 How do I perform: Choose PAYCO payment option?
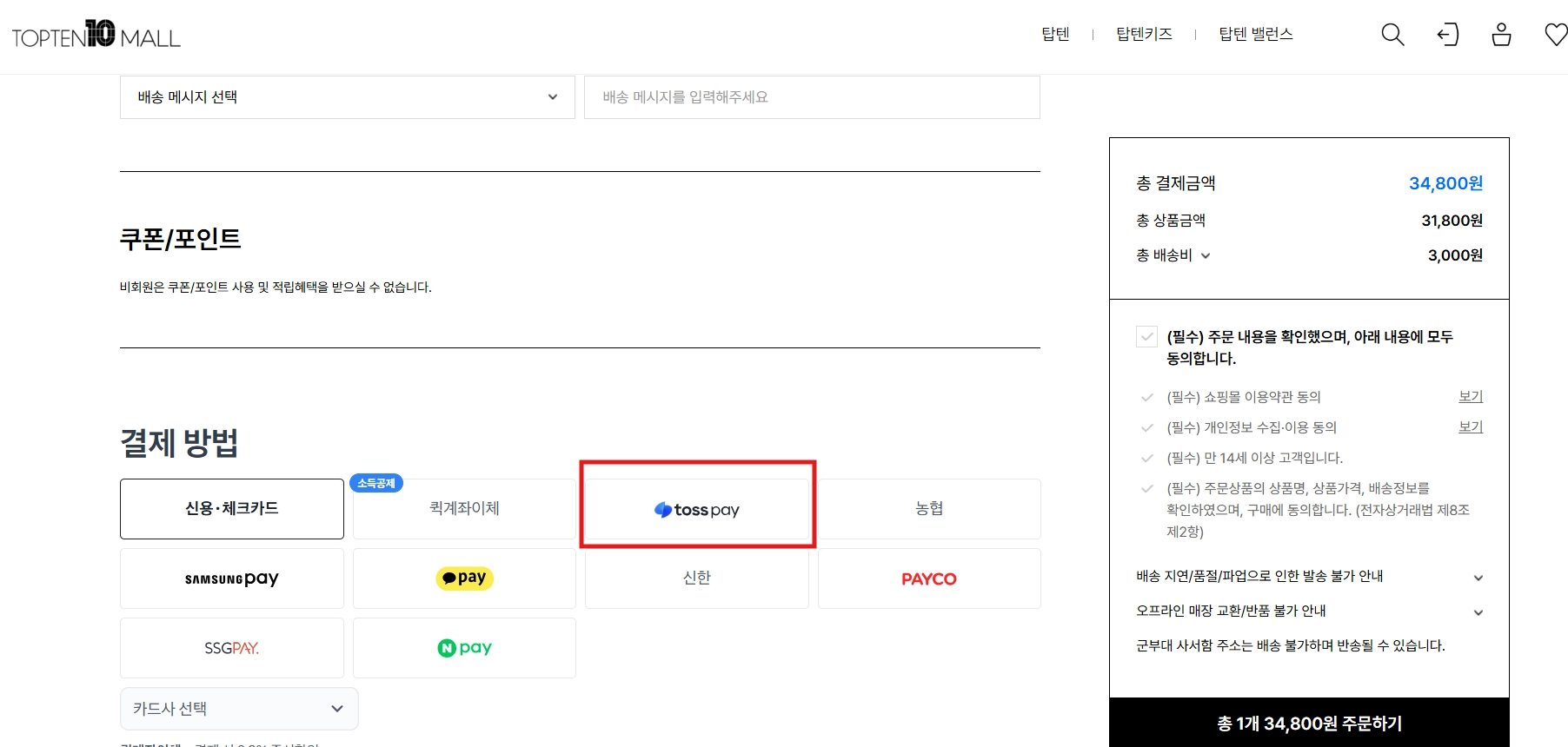[x=929, y=578]
